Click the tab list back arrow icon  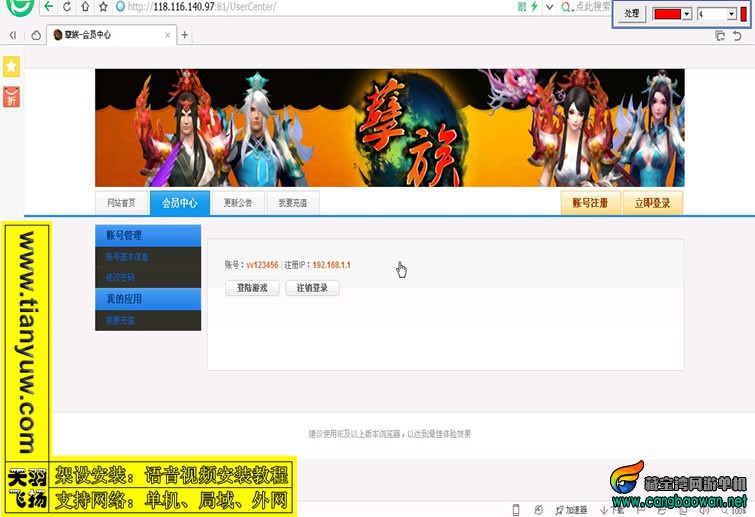(x=13, y=35)
